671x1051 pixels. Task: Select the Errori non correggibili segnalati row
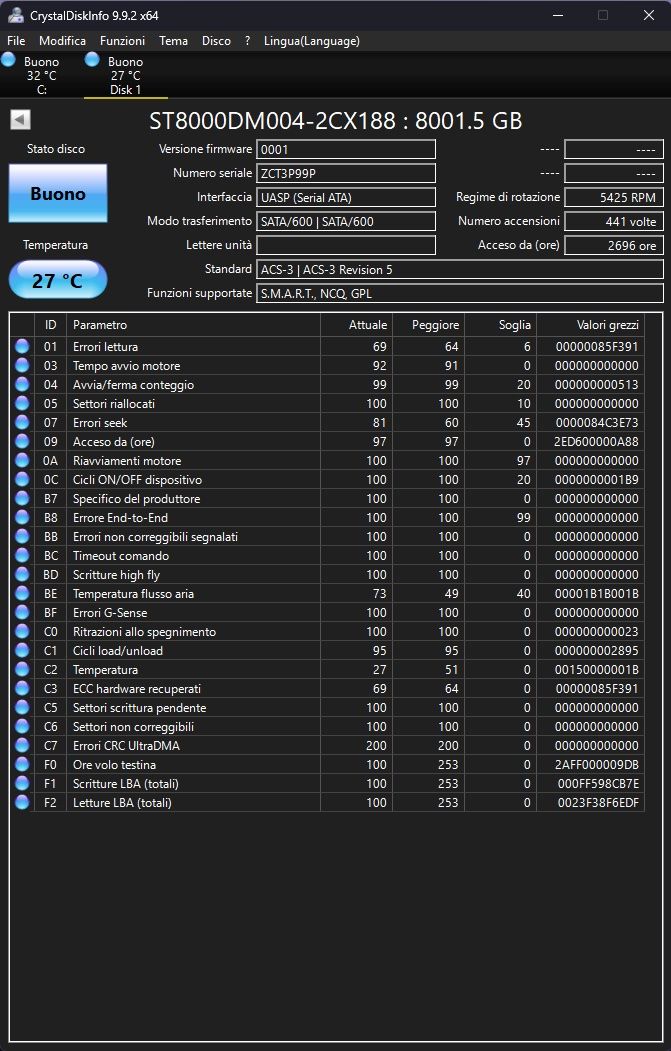[327, 537]
